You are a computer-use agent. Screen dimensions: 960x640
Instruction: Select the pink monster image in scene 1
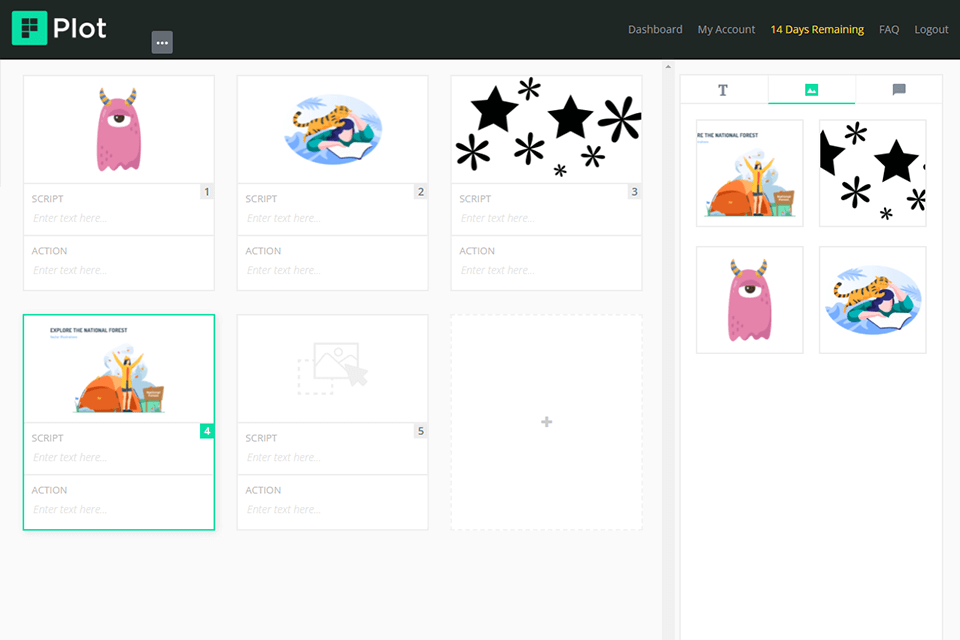[119, 129]
